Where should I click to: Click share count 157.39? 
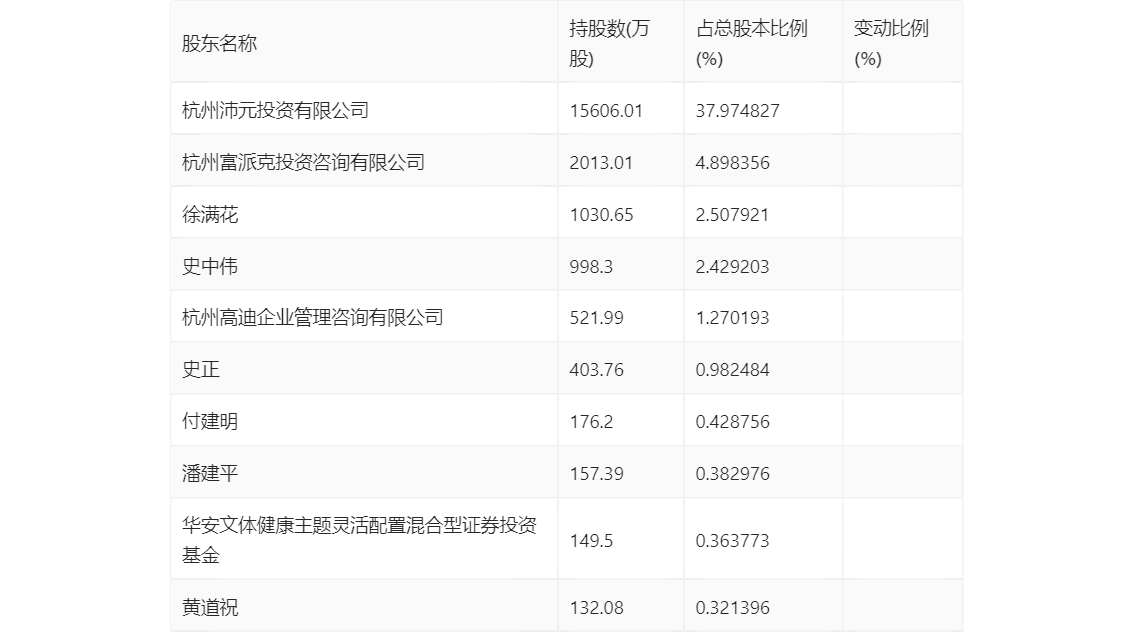click(x=596, y=474)
